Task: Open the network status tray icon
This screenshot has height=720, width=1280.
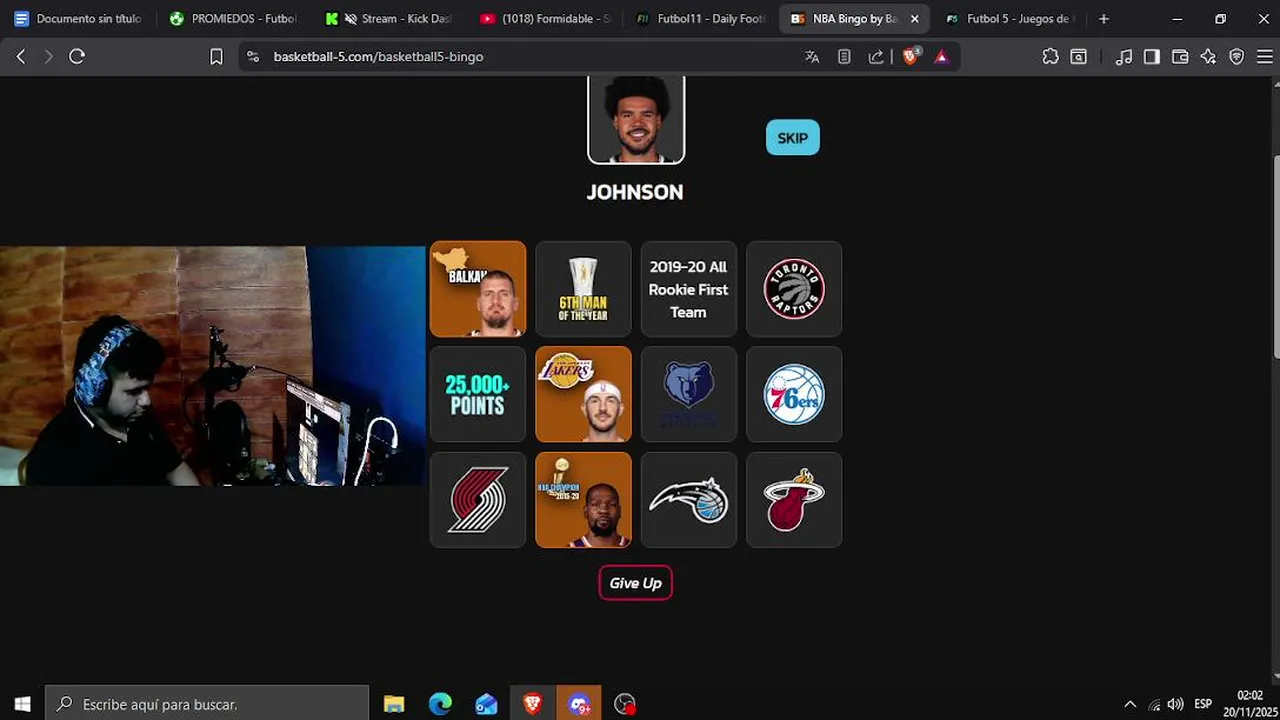Action: (x=1154, y=704)
